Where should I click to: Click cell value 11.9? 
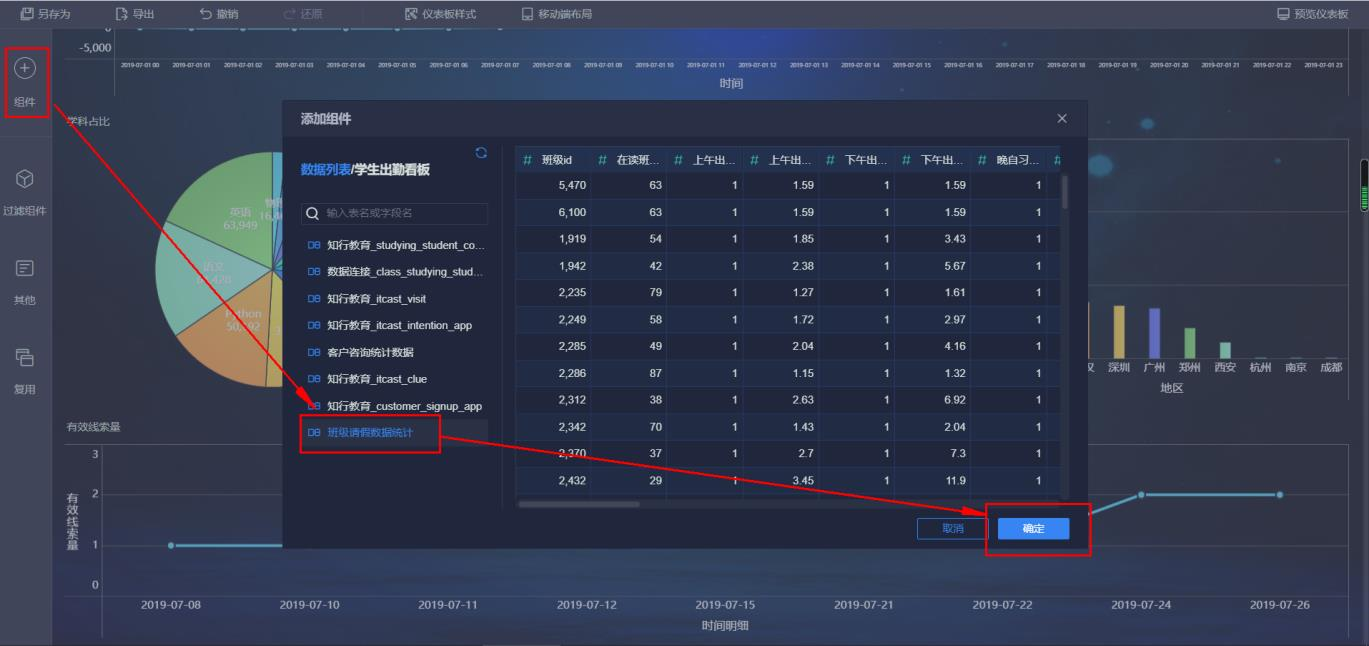coord(955,481)
